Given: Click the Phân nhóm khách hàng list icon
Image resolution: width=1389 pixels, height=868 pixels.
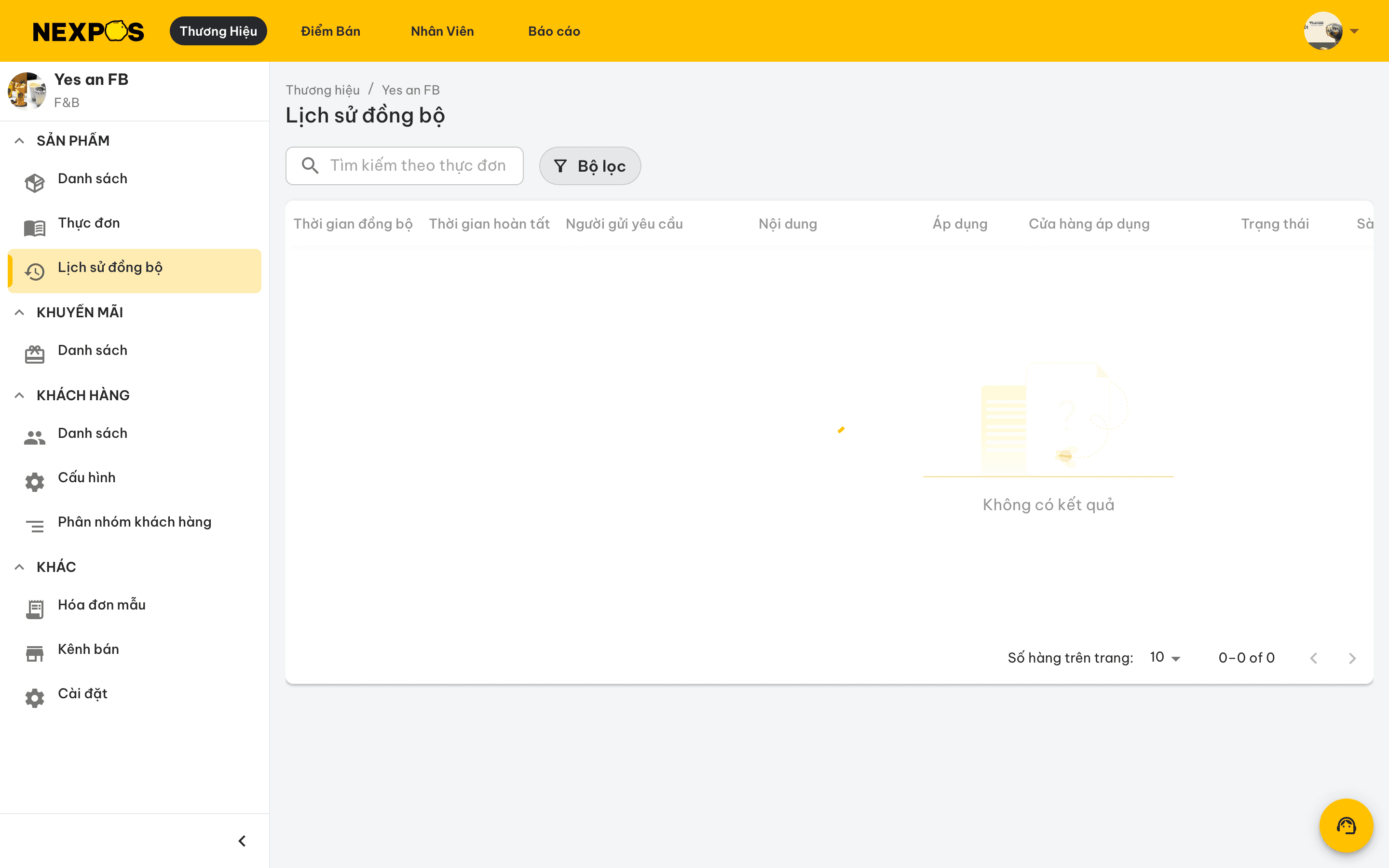Looking at the screenshot, I should click(34, 526).
